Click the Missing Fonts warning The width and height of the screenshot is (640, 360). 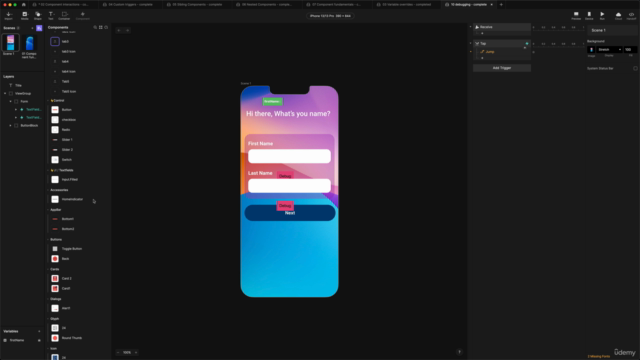coord(598,356)
